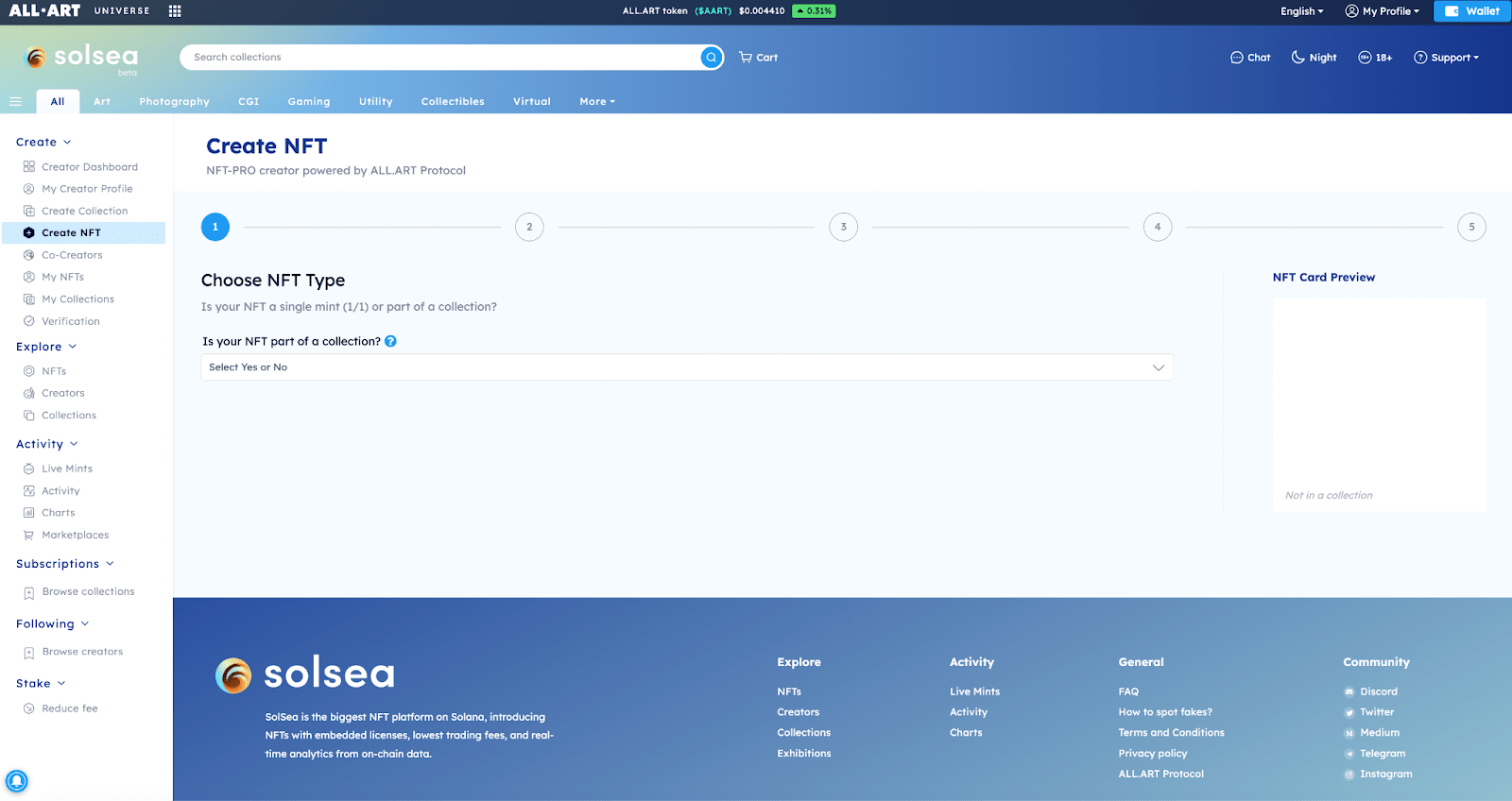Open the My Profile dropdown

tap(1382, 11)
